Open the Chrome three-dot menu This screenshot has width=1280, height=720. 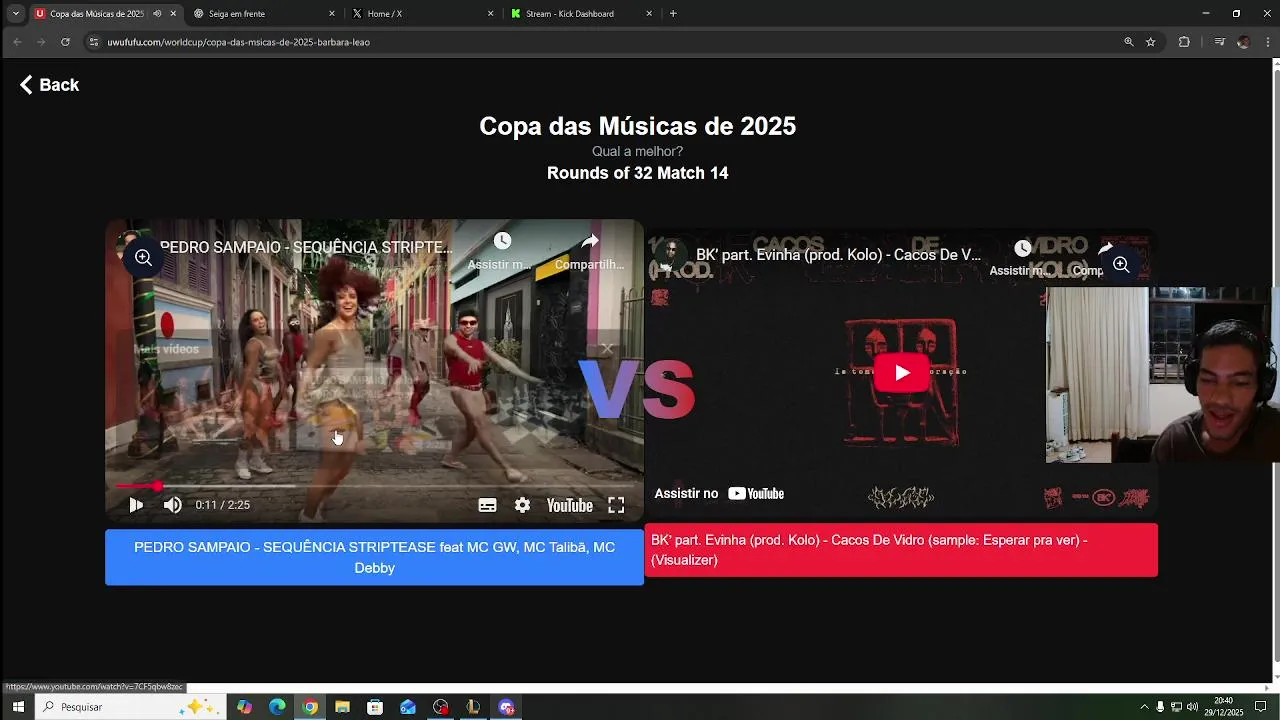click(x=1268, y=42)
